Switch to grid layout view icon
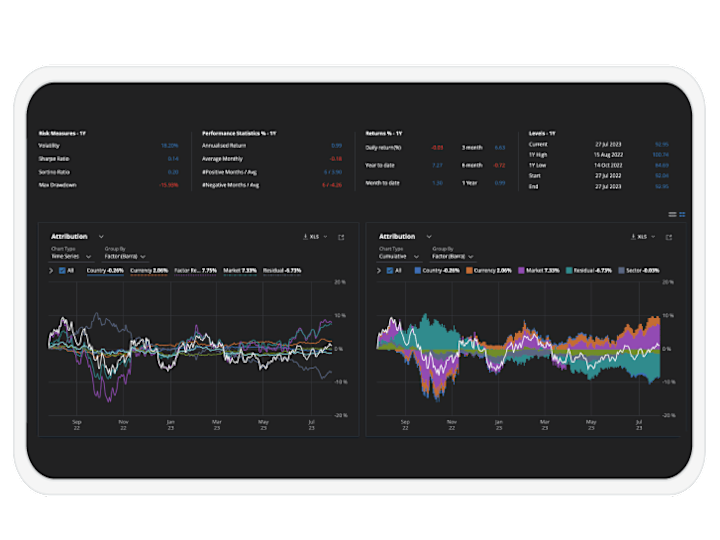 point(682,214)
